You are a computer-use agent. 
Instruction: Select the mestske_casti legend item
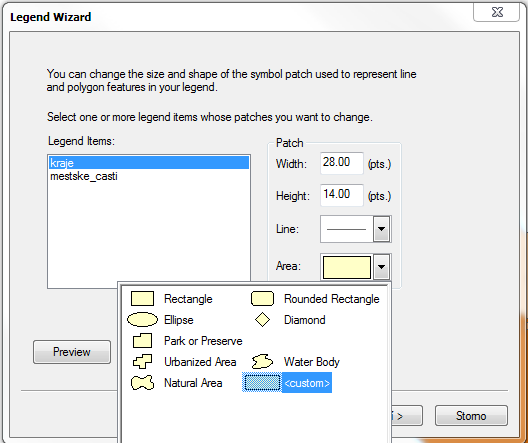pyautogui.click(x=149, y=176)
